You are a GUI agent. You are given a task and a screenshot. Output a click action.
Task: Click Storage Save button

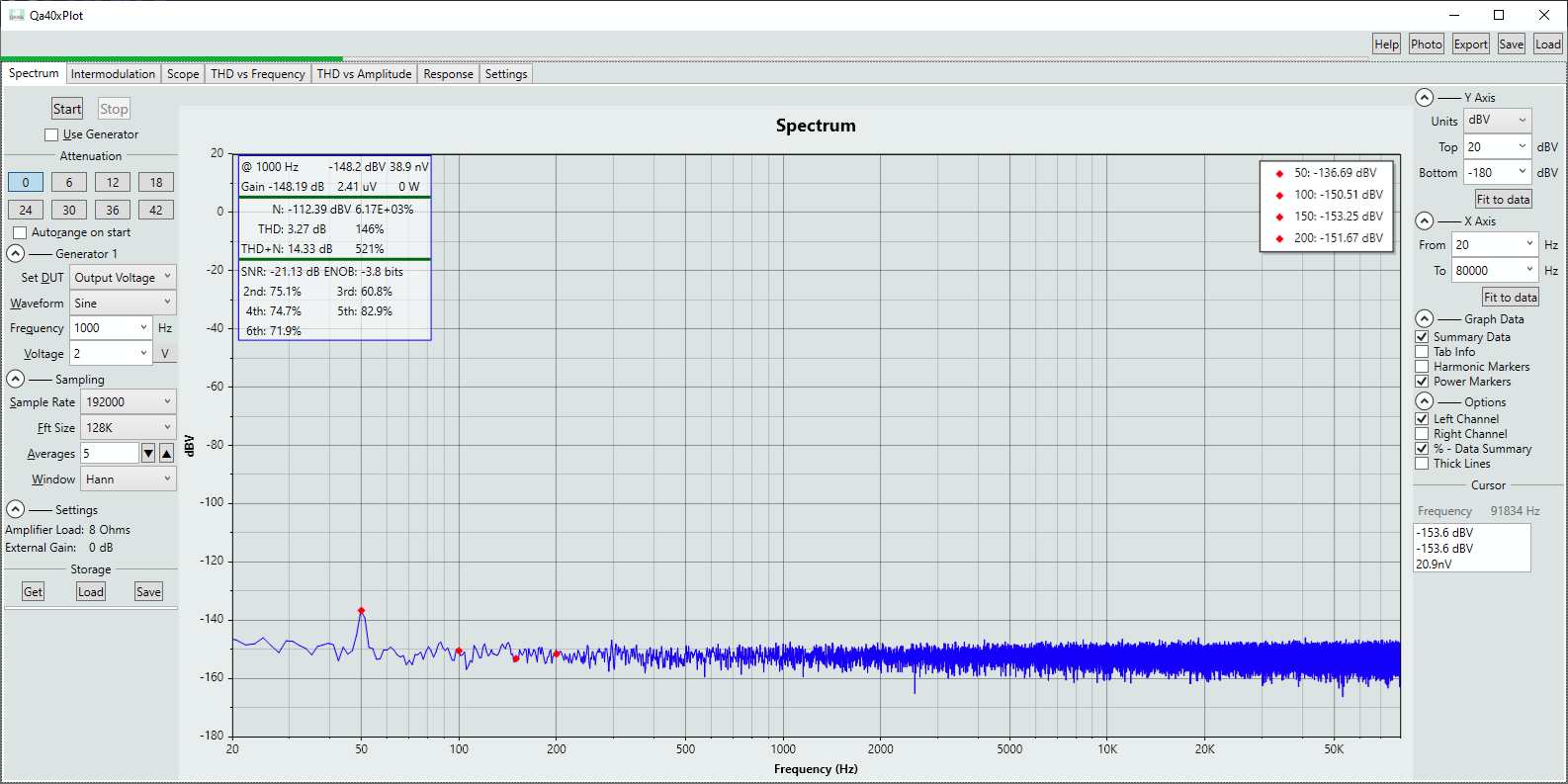(x=148, y=591)
